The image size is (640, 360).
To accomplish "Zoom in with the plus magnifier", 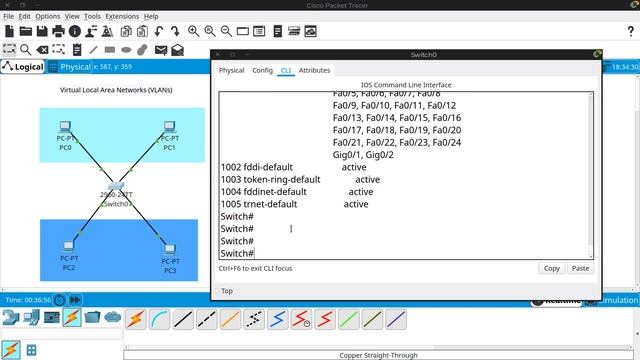I will click(x=193, y=31).
